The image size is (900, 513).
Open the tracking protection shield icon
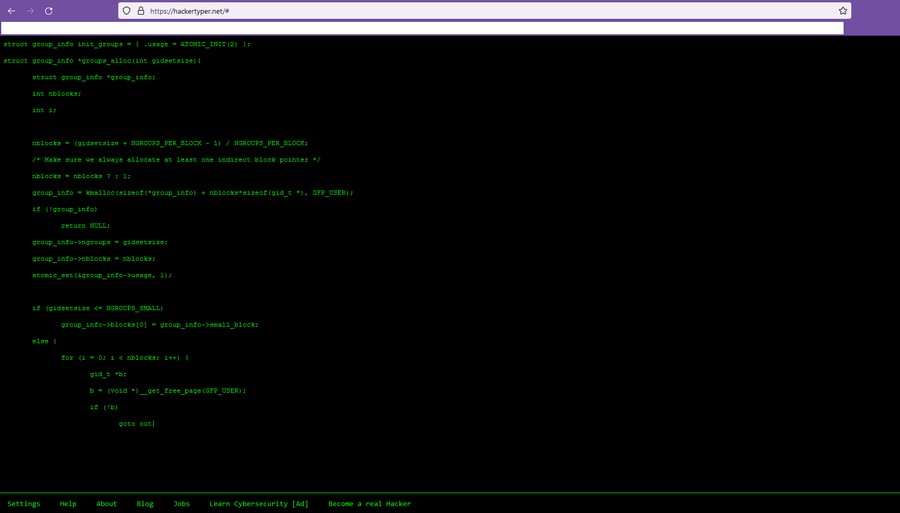127,10
